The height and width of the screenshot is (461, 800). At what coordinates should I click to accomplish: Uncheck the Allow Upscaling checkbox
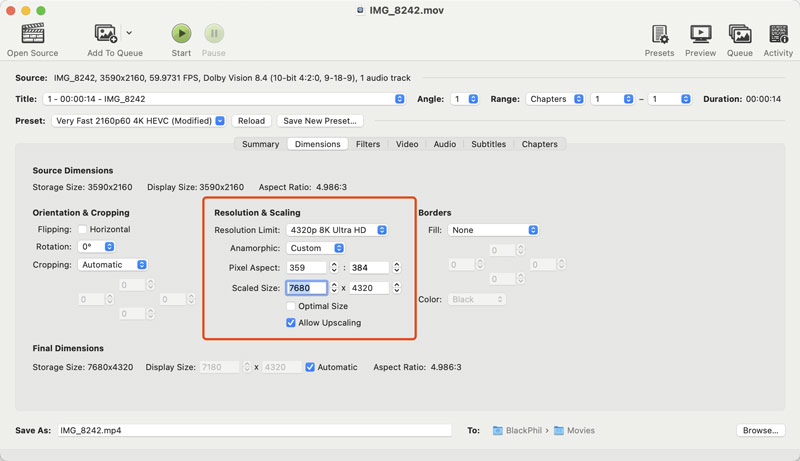coord(291,323)
